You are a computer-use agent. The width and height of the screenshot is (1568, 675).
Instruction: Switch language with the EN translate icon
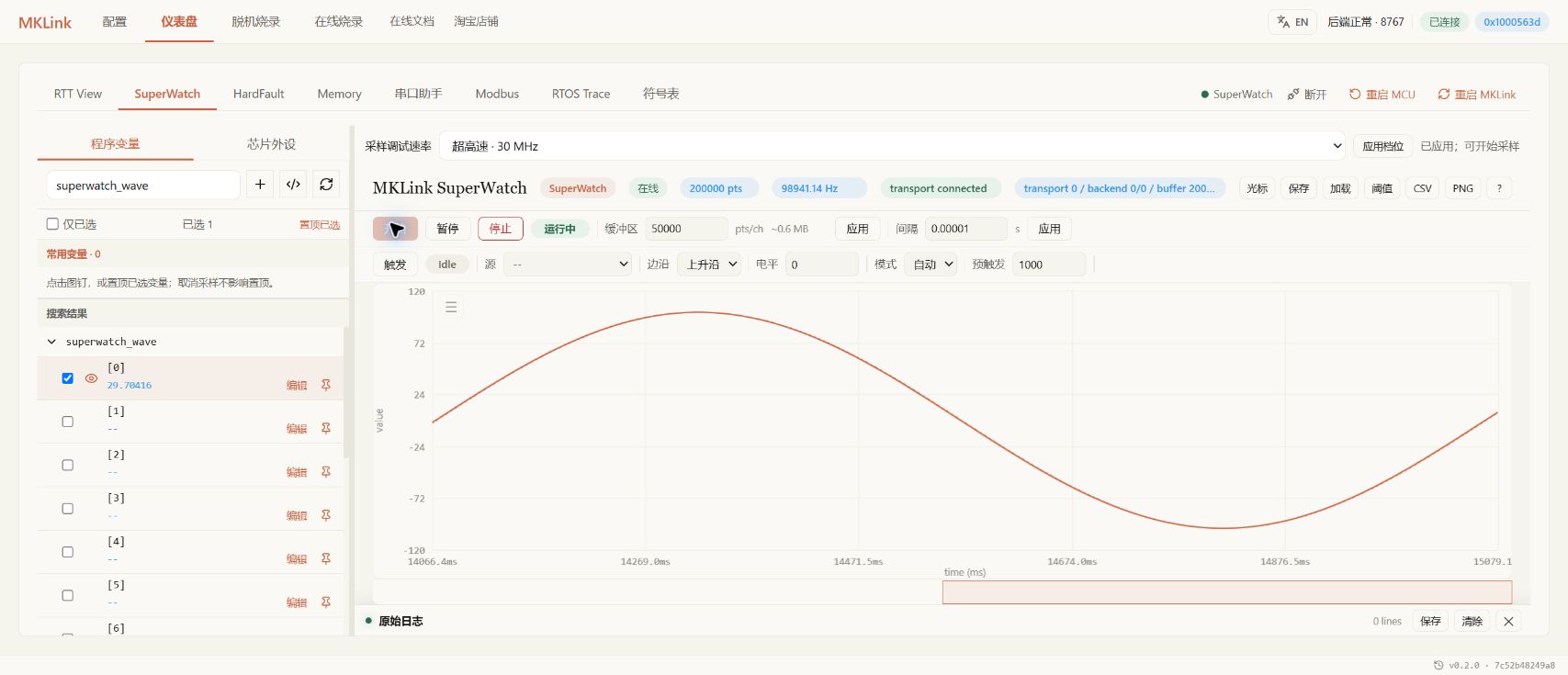pos(1292,22)
